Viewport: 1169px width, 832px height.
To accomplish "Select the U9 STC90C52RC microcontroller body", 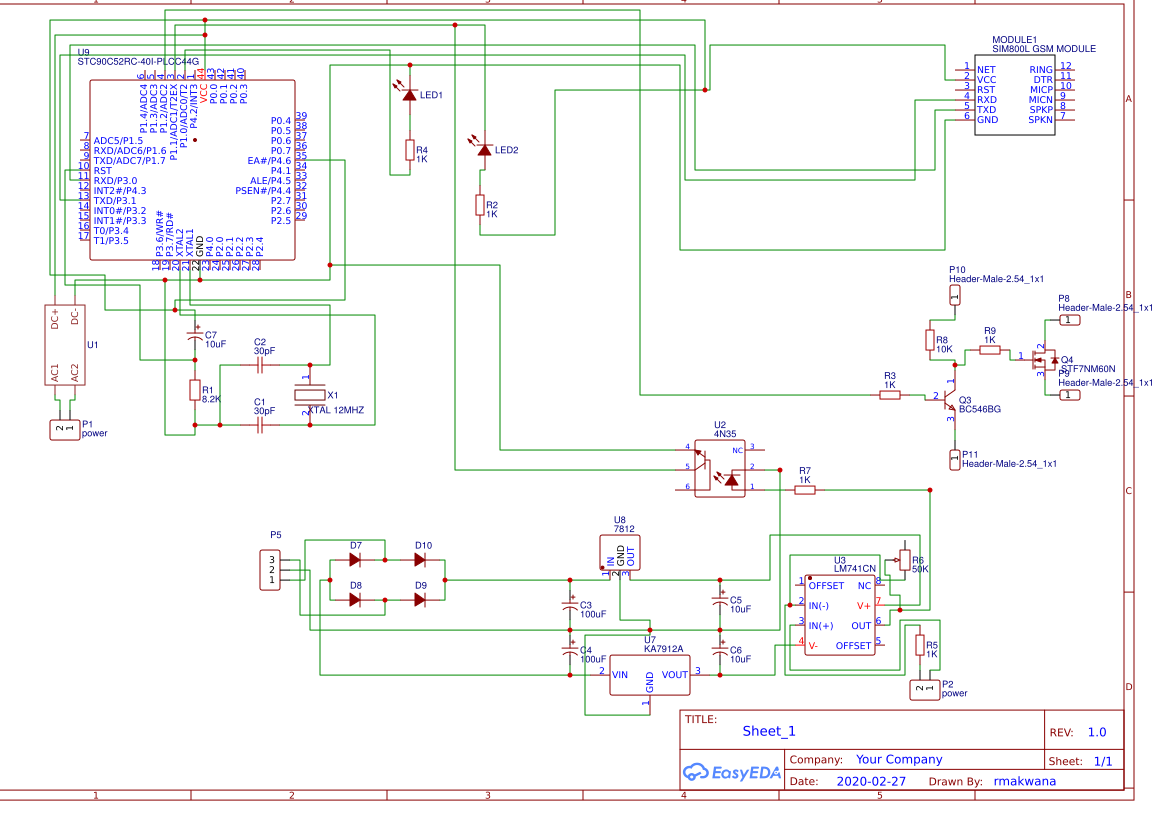I will (192, 170).
